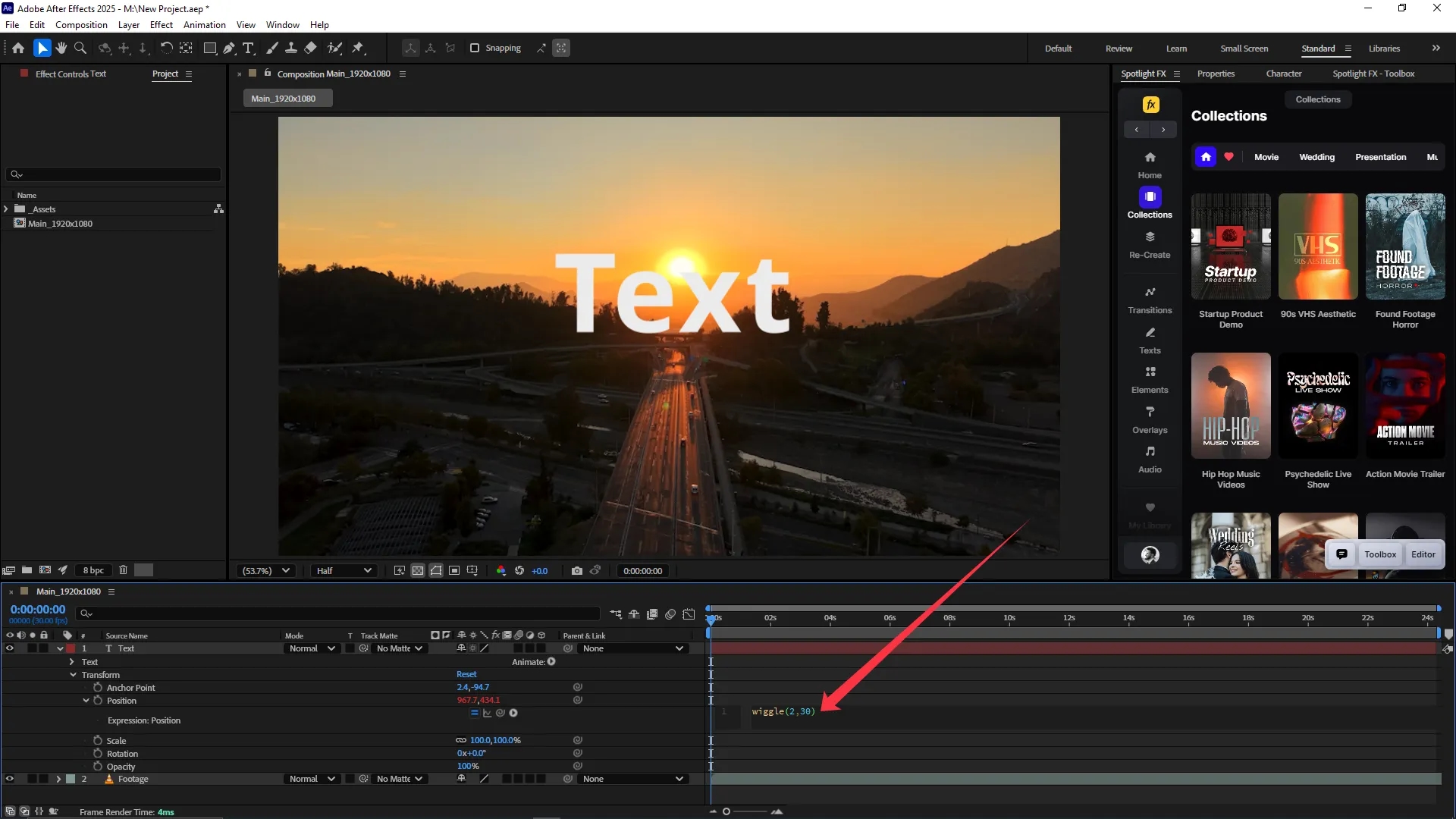1456x819 pixels.
Task: Hide the Text layer using its eye icon
Action: point(10,648)
